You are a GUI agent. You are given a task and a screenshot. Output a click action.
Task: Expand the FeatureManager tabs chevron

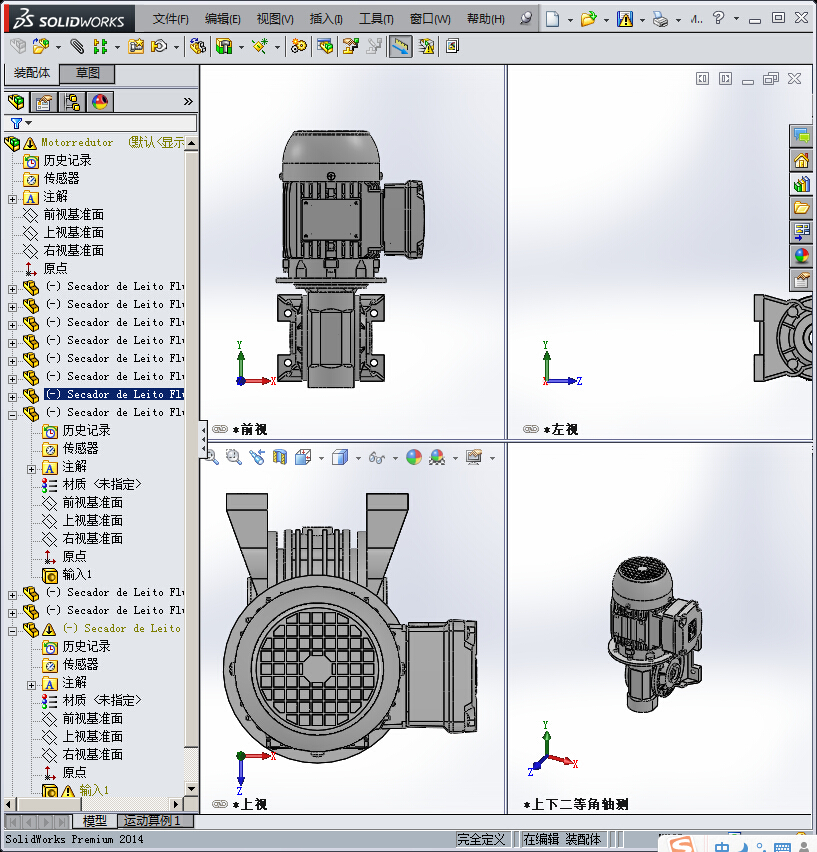point(188,102)
